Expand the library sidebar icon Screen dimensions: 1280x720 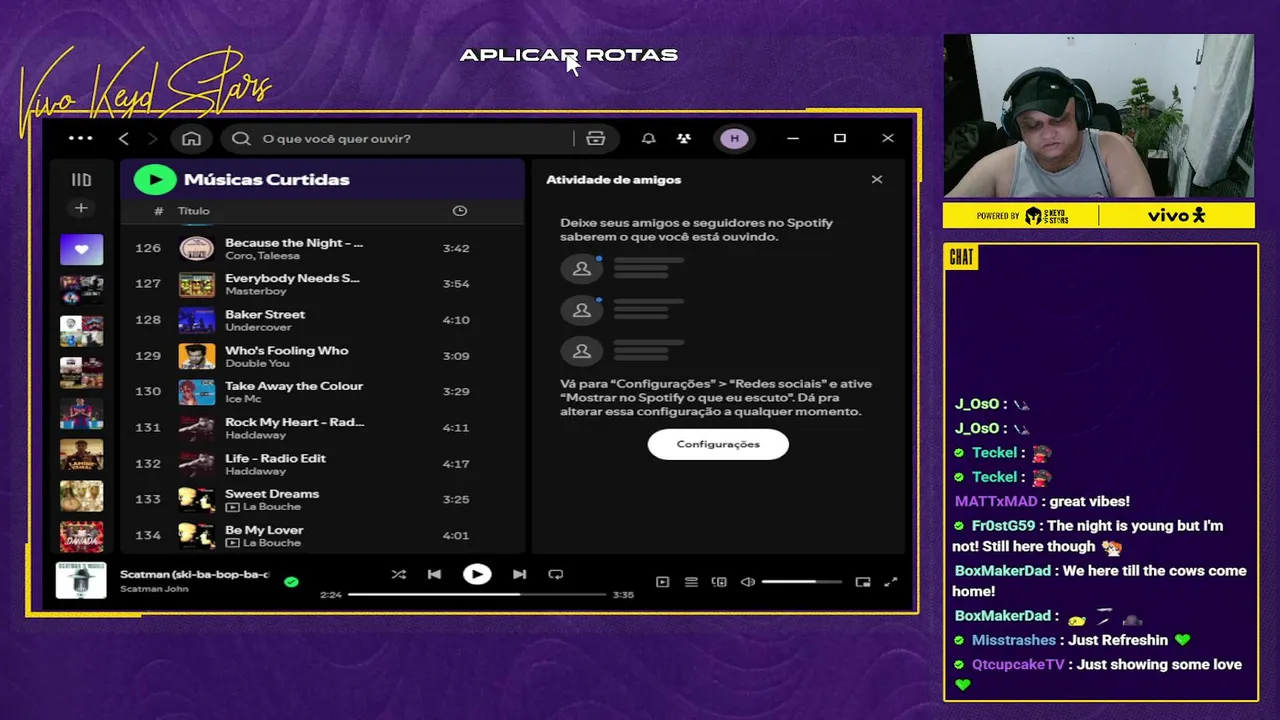click(81, 180)
